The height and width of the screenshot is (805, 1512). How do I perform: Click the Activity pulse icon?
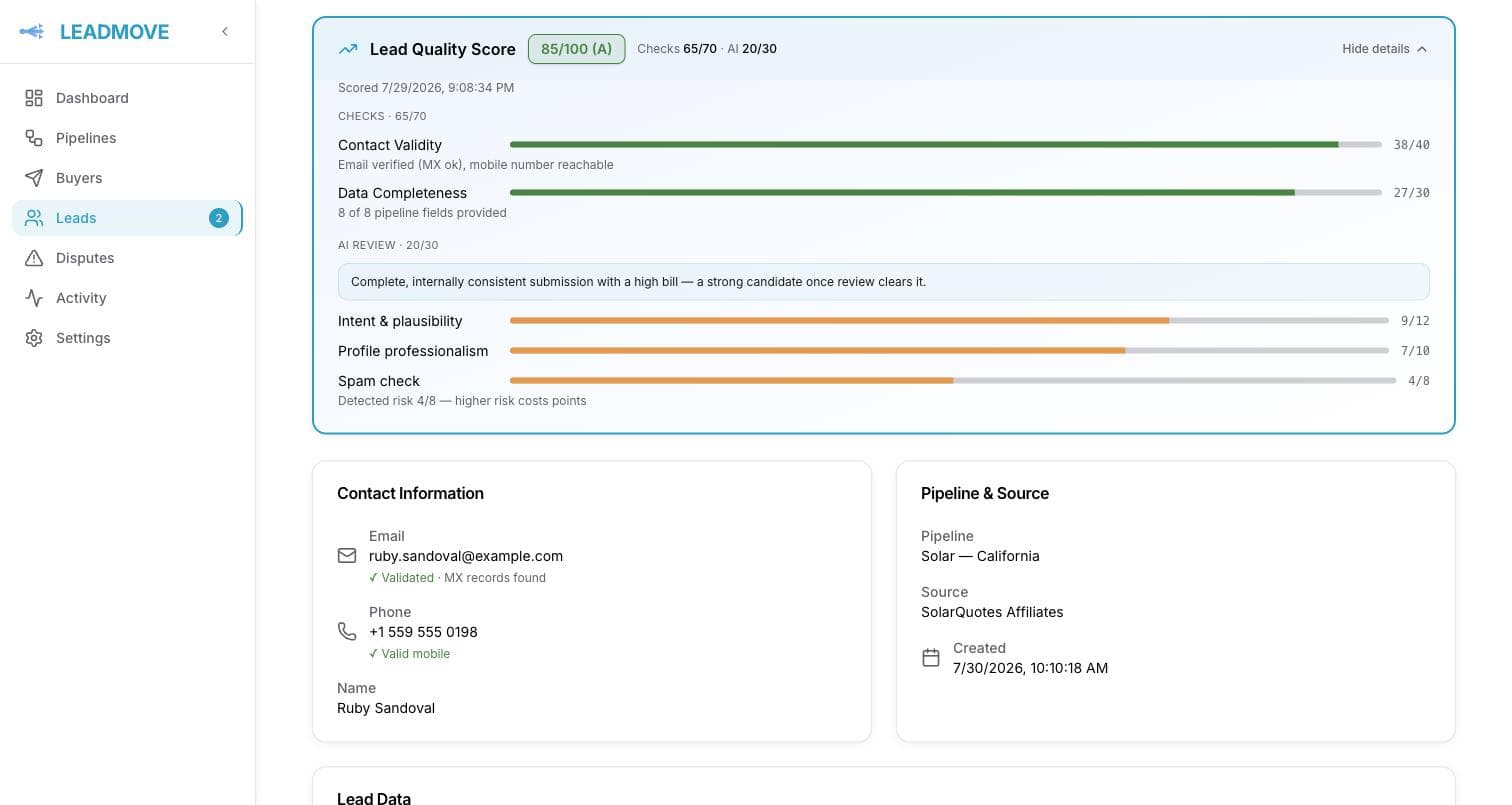point(34,298)
